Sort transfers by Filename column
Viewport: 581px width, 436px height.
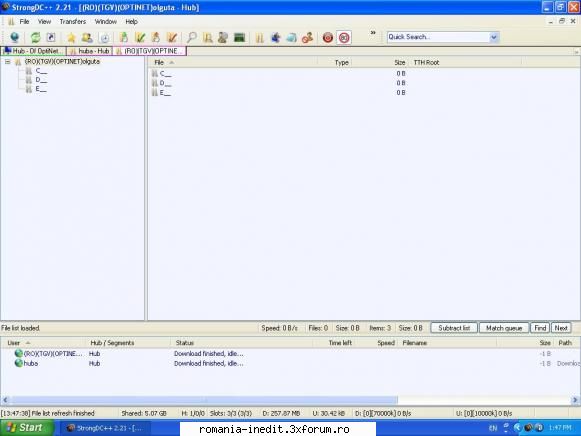446,343
